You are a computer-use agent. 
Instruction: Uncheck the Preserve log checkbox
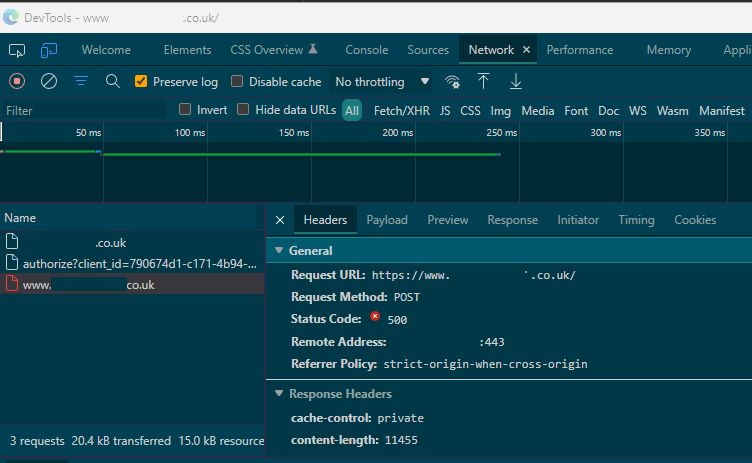click(141, 81)
